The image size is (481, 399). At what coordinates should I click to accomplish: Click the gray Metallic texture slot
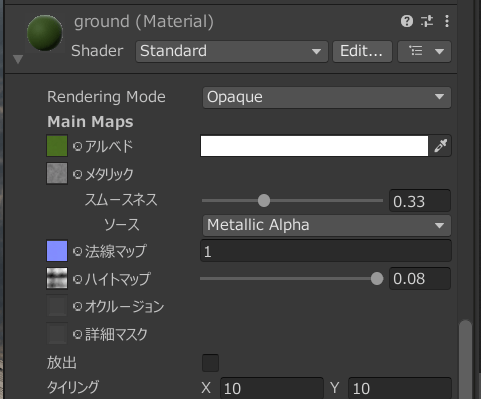(x=57, y=173)
